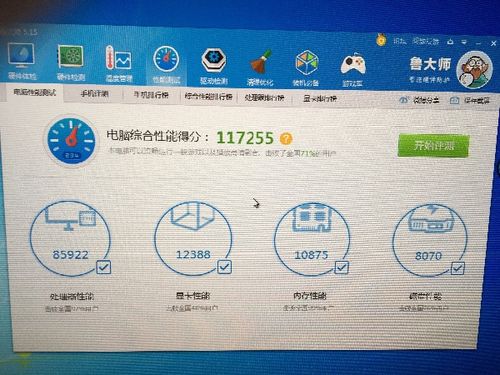Open the 驱动检测 driver detection icon

pyautogui.click(x=214, y=65)
